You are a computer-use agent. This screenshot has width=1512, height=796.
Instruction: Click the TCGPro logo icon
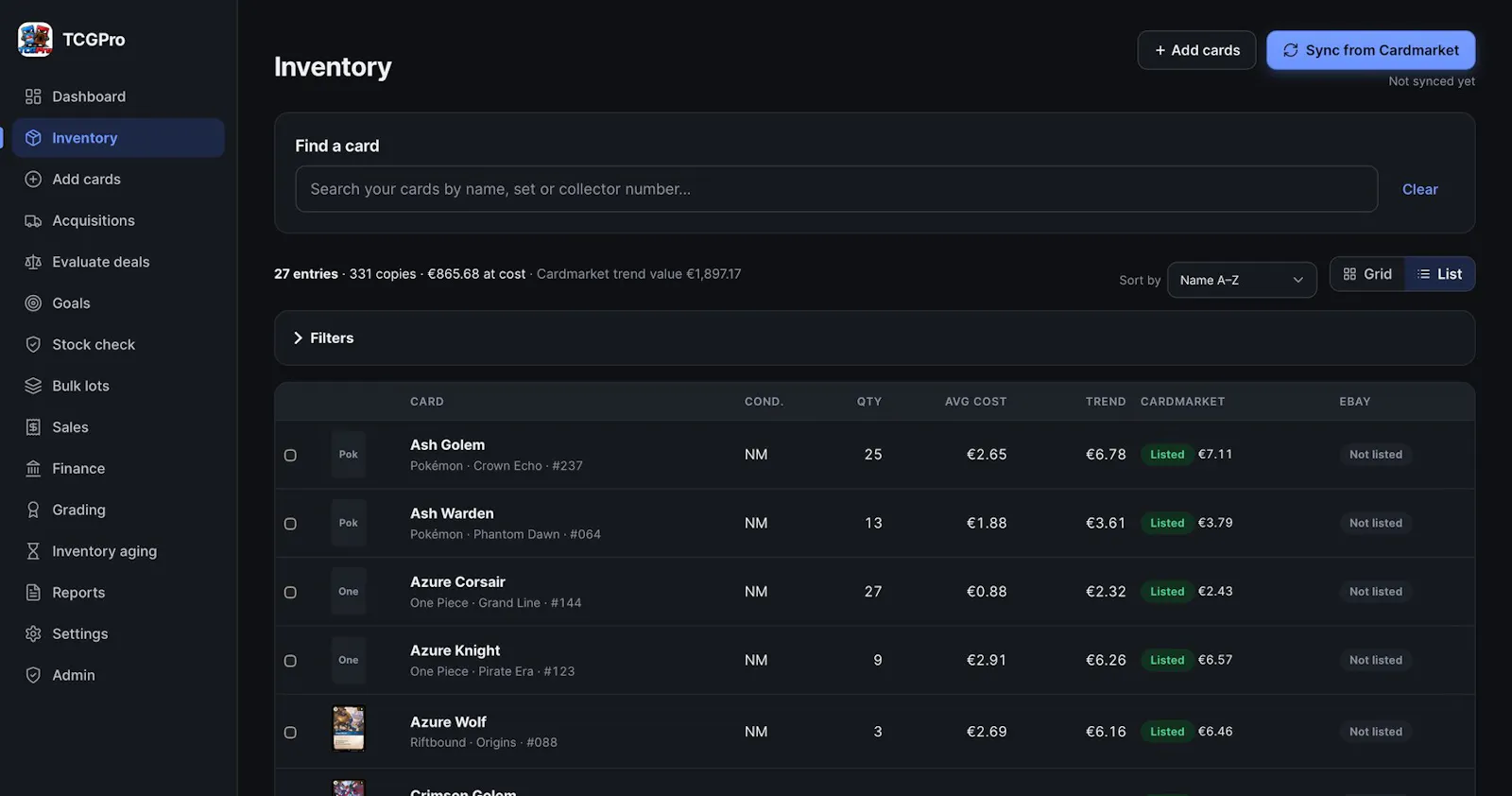(x=35, y=40)
